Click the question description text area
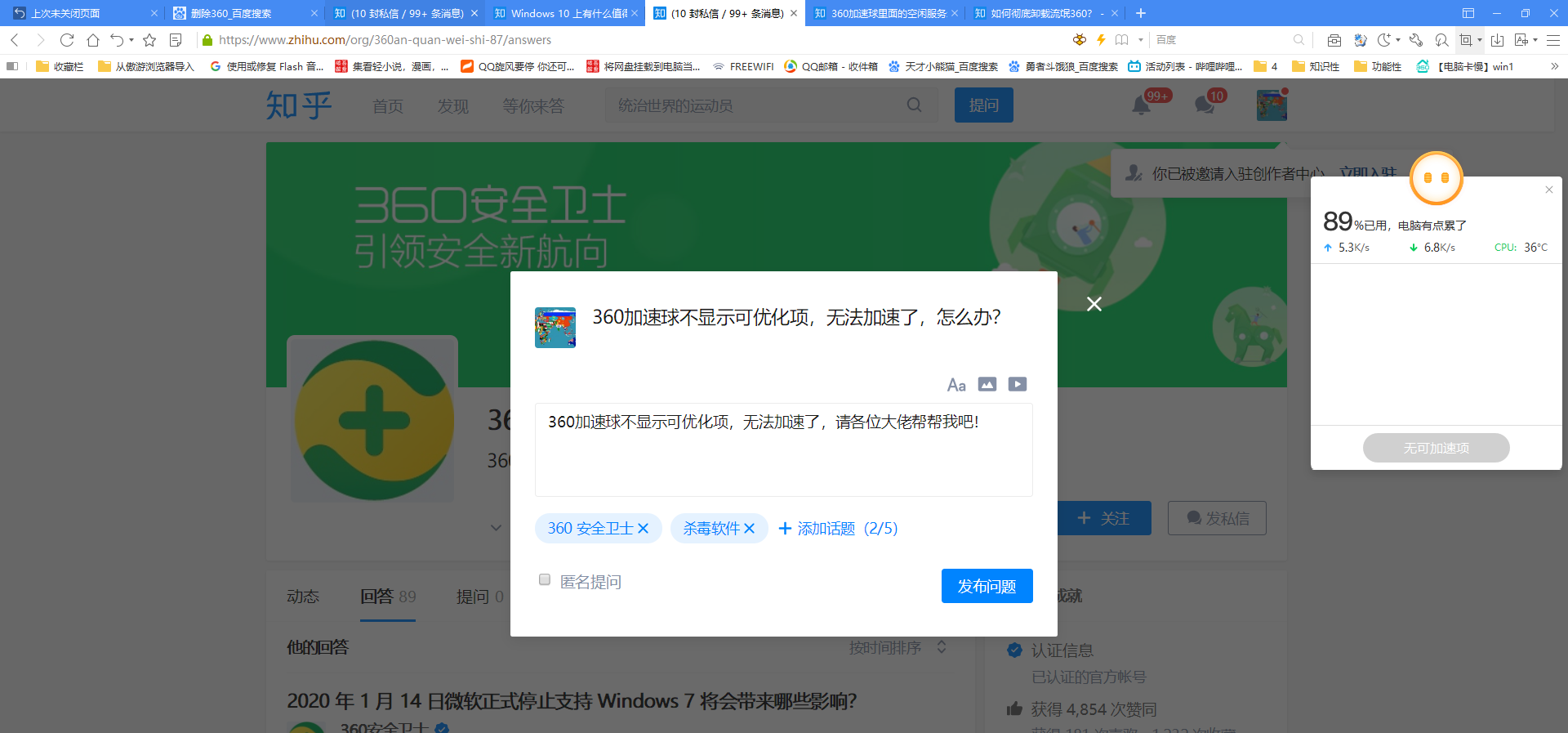Image resolution: width=1568 pixels, height=733 pixels. (x=784, y=449)
